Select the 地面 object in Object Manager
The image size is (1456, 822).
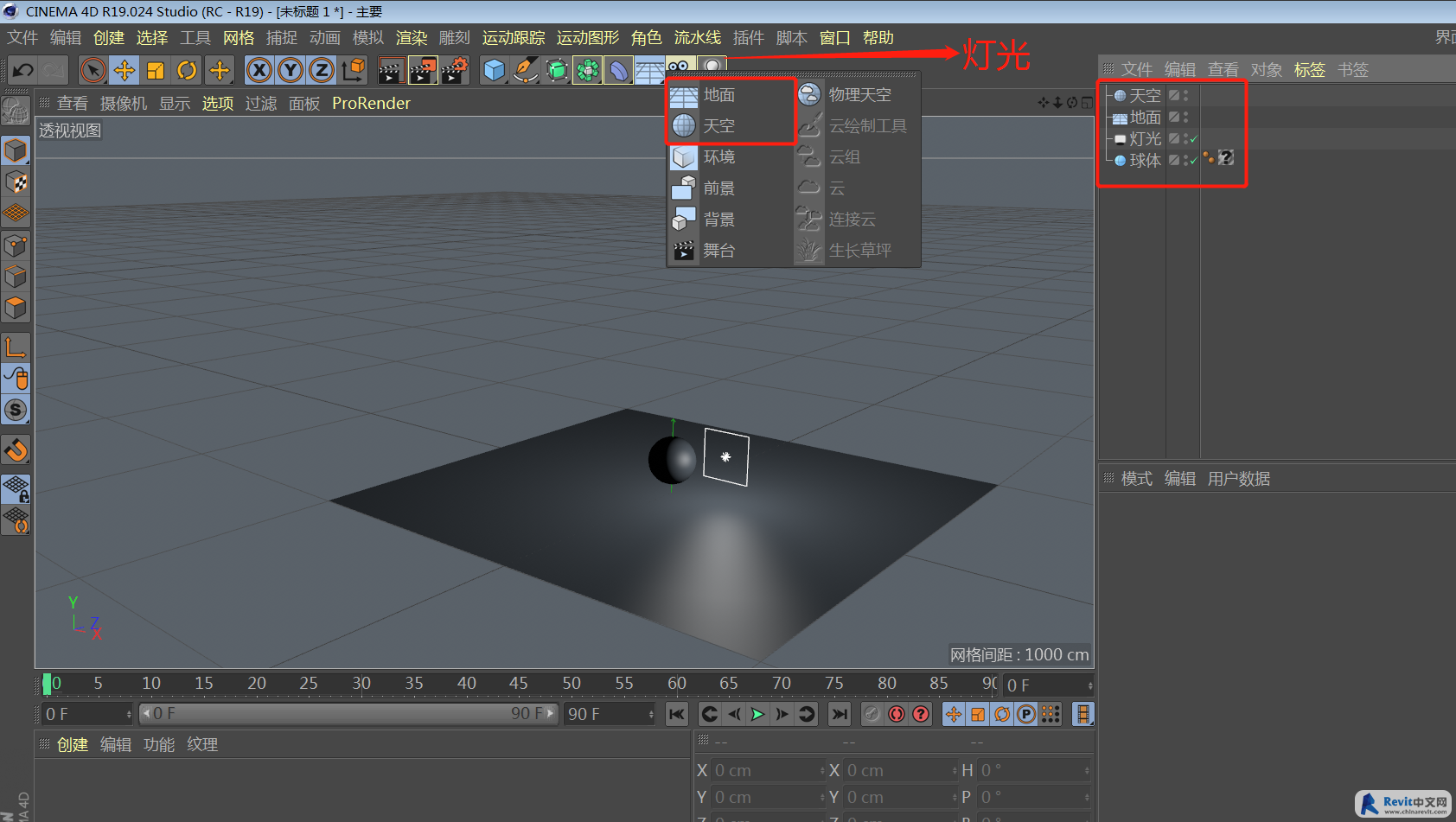click(x=1145, y=118)
